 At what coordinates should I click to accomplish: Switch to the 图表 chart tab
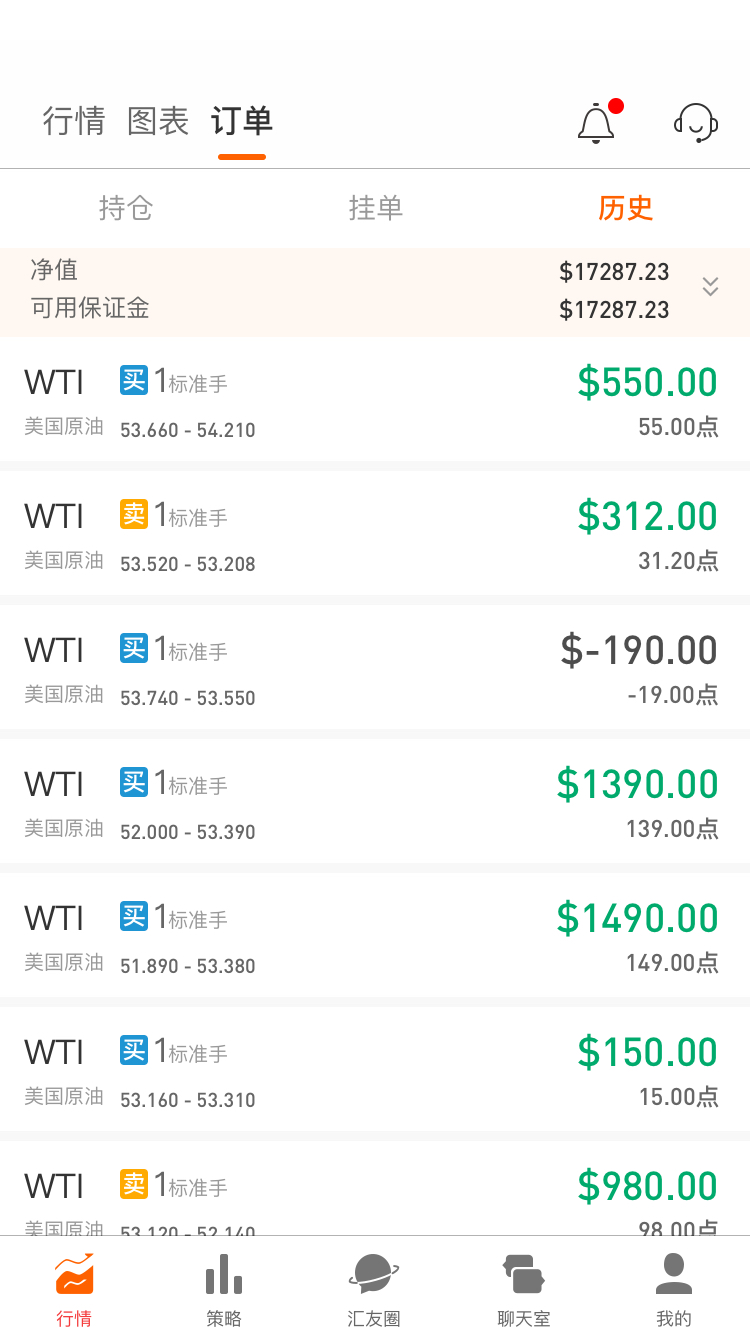pos(158,122)
